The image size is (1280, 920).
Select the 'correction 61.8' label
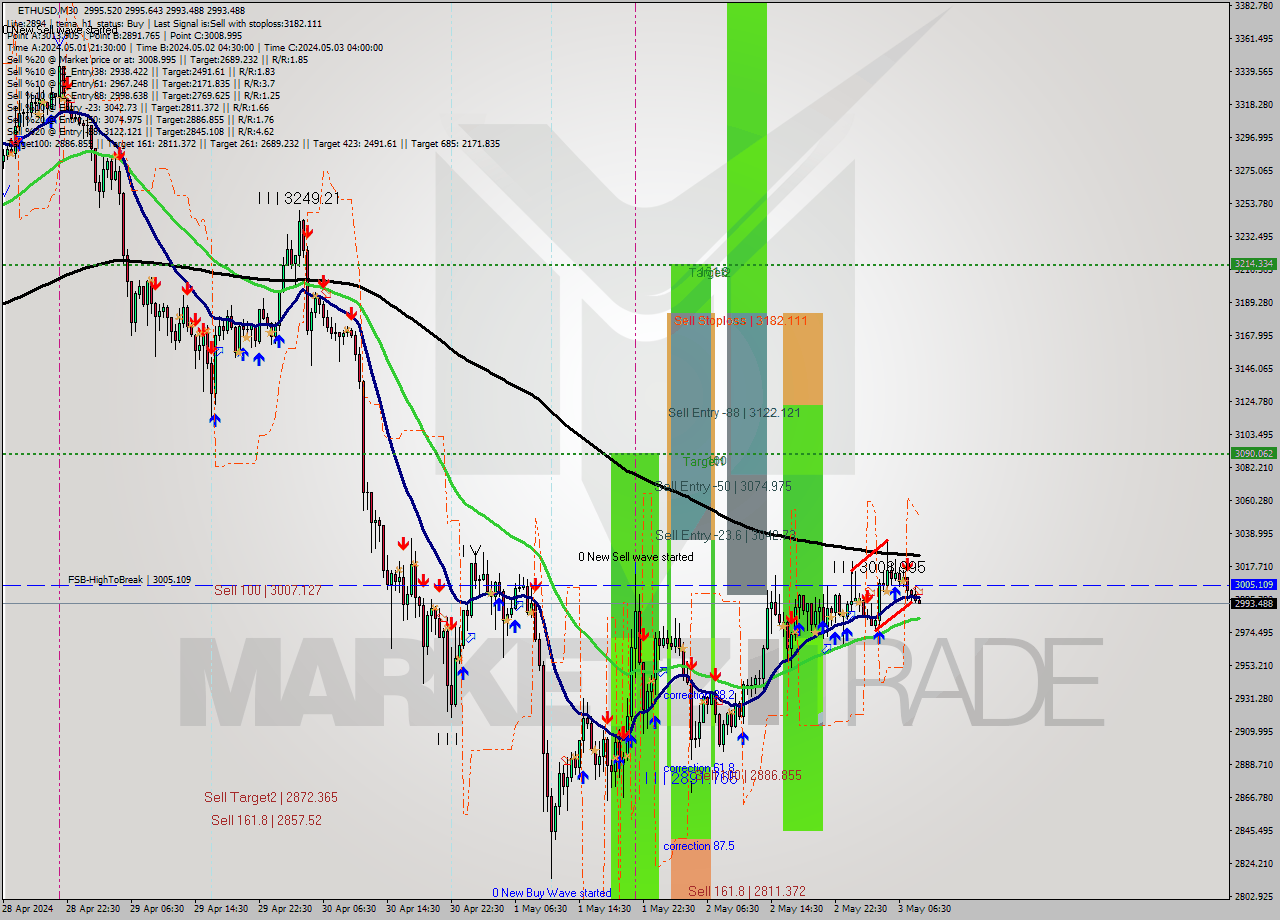[699, 769]
